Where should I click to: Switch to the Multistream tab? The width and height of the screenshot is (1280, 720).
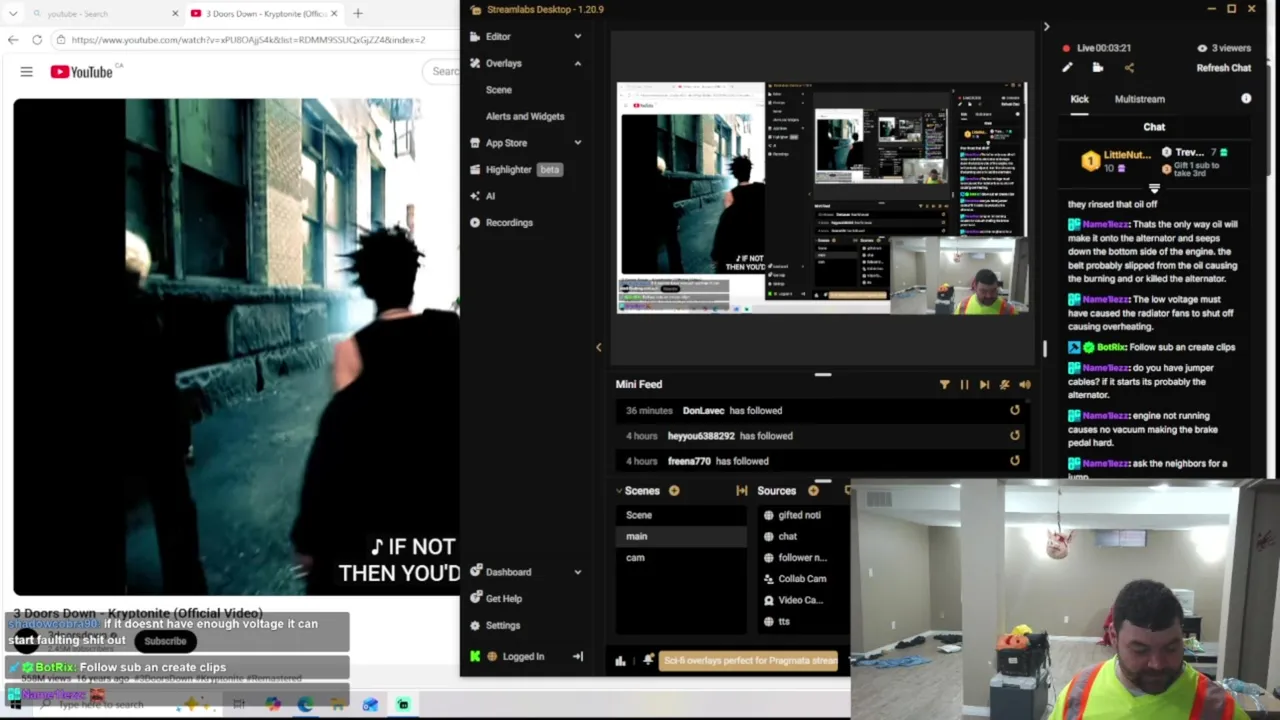pyautogui.click(x=1139, y=99)
